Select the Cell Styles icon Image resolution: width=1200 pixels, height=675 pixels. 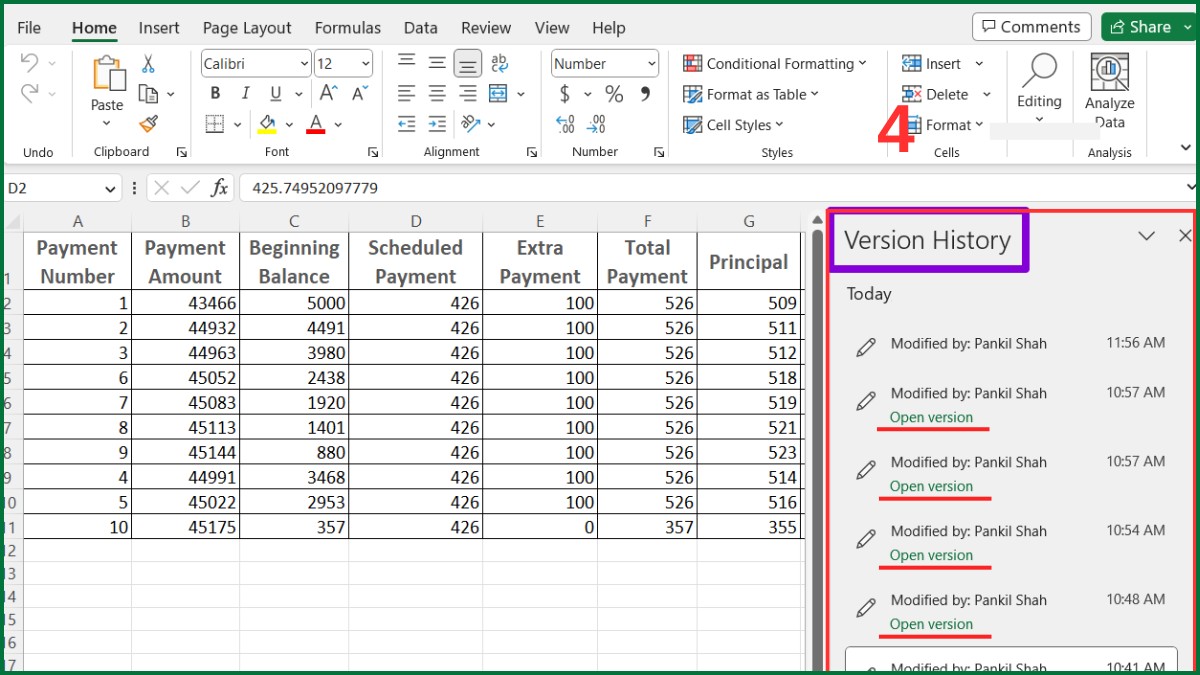[x=693, y=124]
